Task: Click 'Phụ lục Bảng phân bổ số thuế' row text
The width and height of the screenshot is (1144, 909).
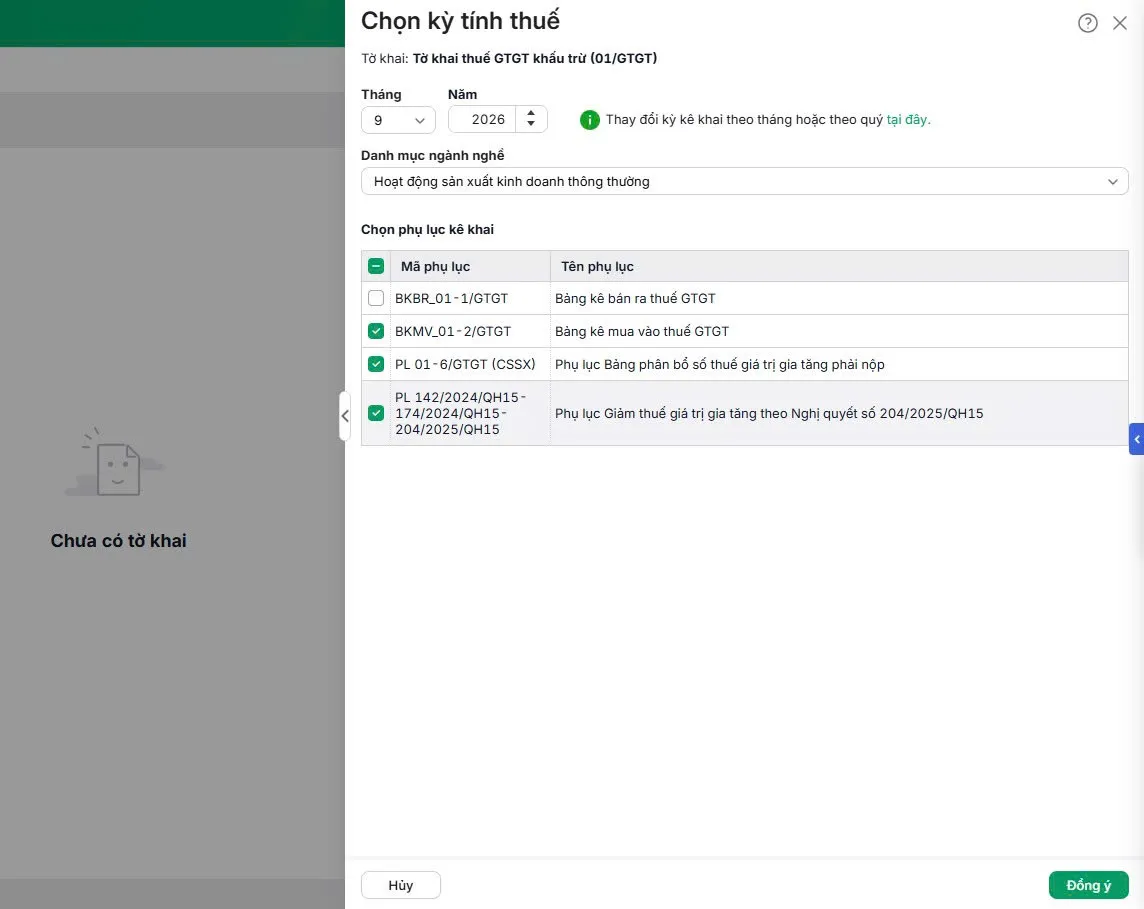Action: tap(719, 364)
